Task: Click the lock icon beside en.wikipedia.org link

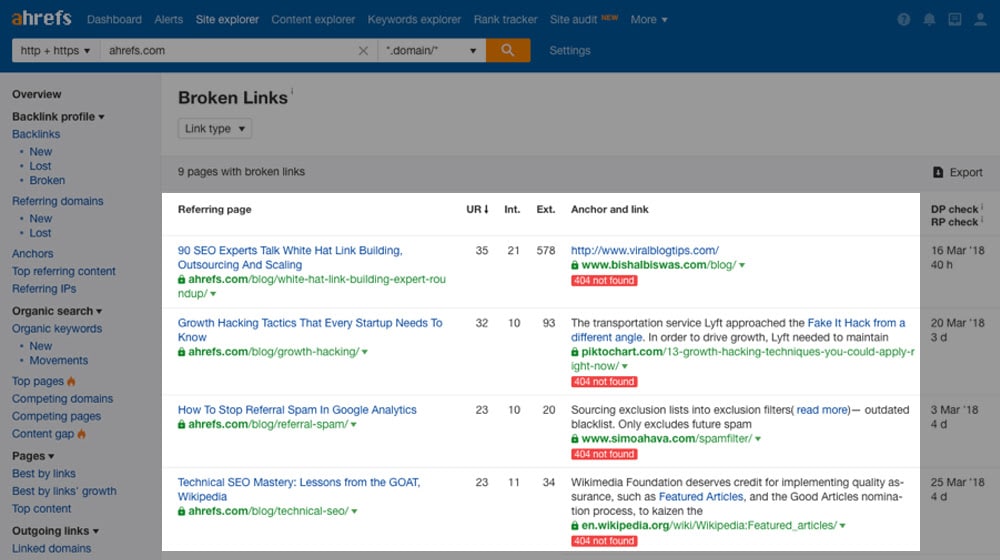Action: tap(575, 526)
